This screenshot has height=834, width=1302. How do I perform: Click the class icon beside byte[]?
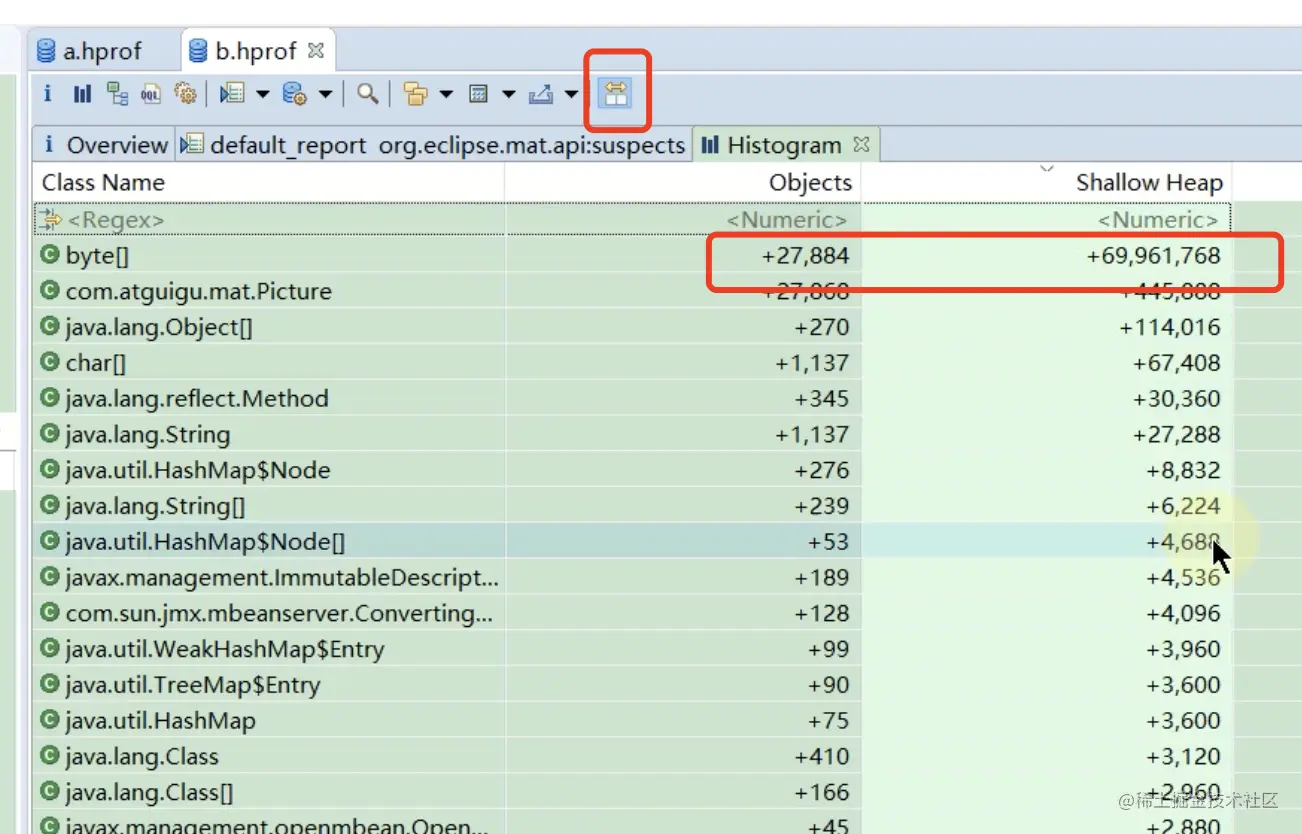click(49, 255)
